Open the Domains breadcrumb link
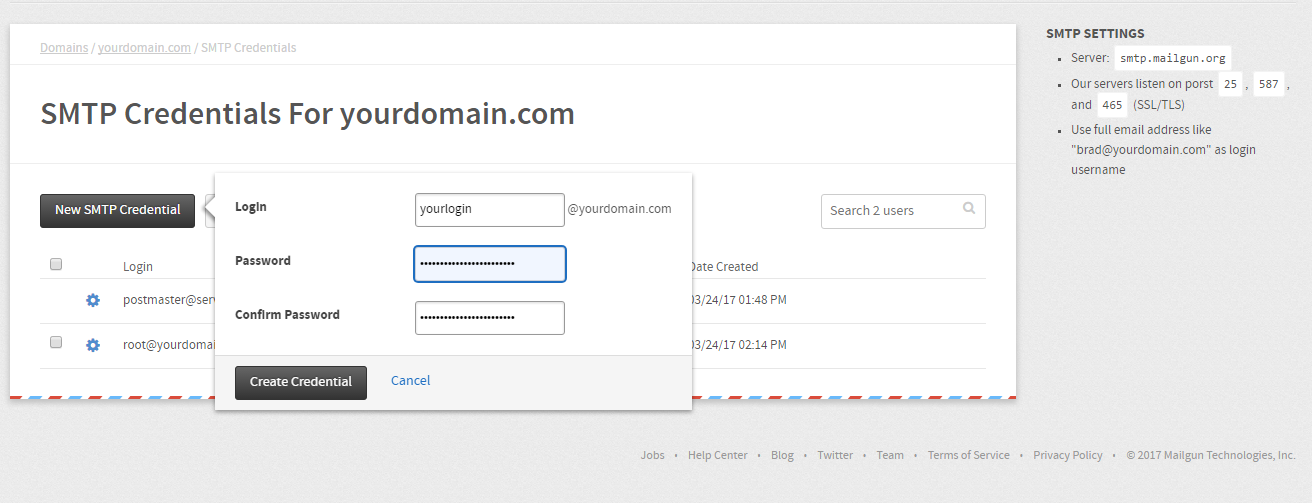Image resolution: width=1312 pixels, height=503 pixels. click(64, 48)
